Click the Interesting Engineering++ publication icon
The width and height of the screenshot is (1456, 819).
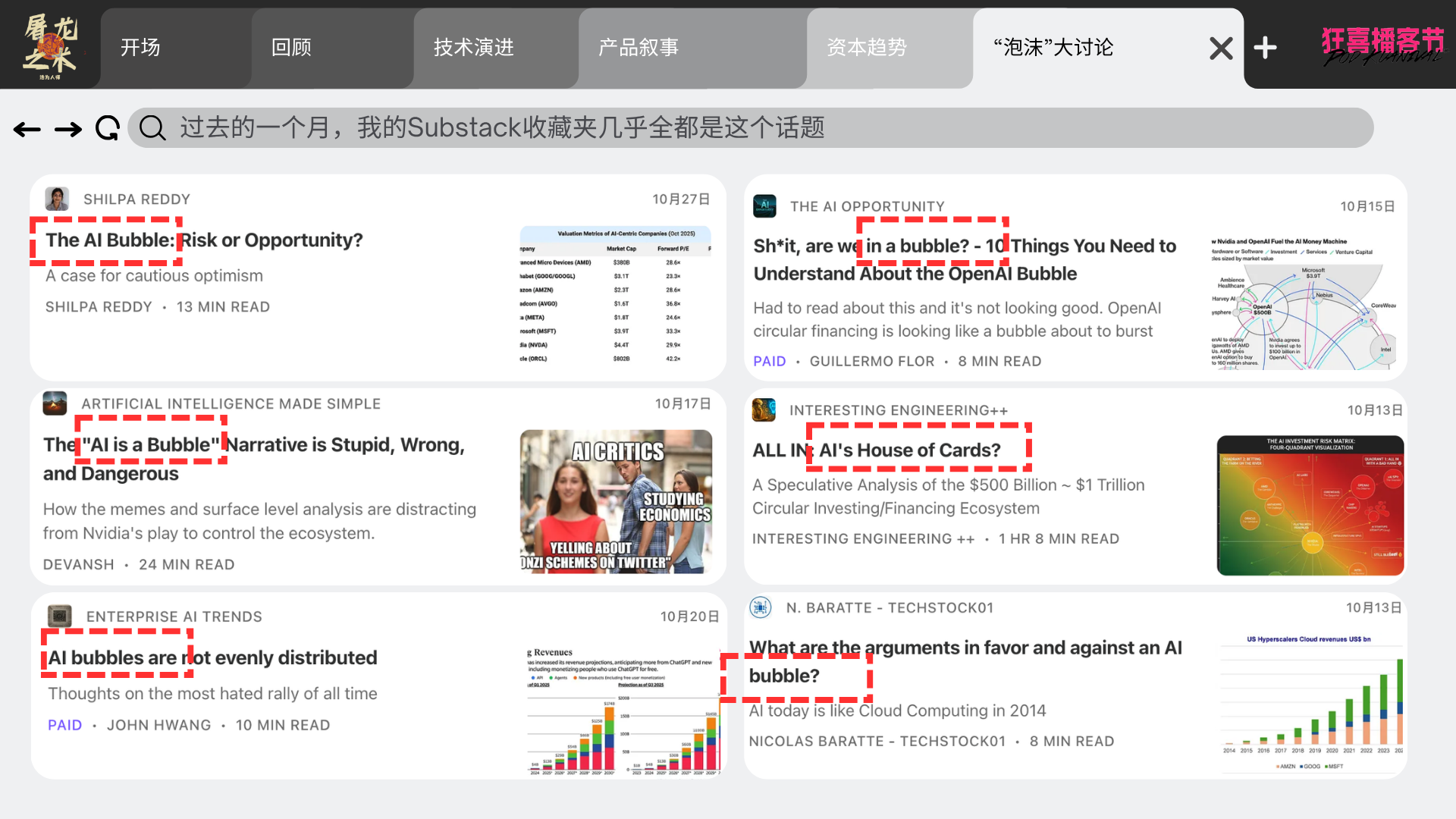tap(764, 409)
